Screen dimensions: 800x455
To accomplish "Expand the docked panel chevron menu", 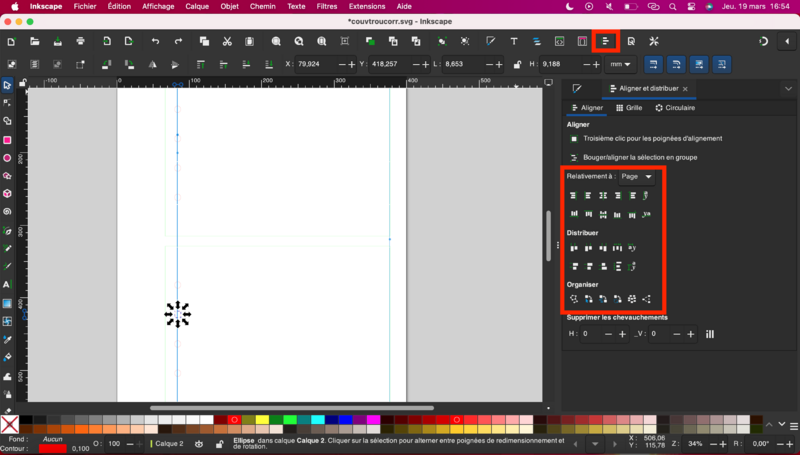I will (786, 88).
